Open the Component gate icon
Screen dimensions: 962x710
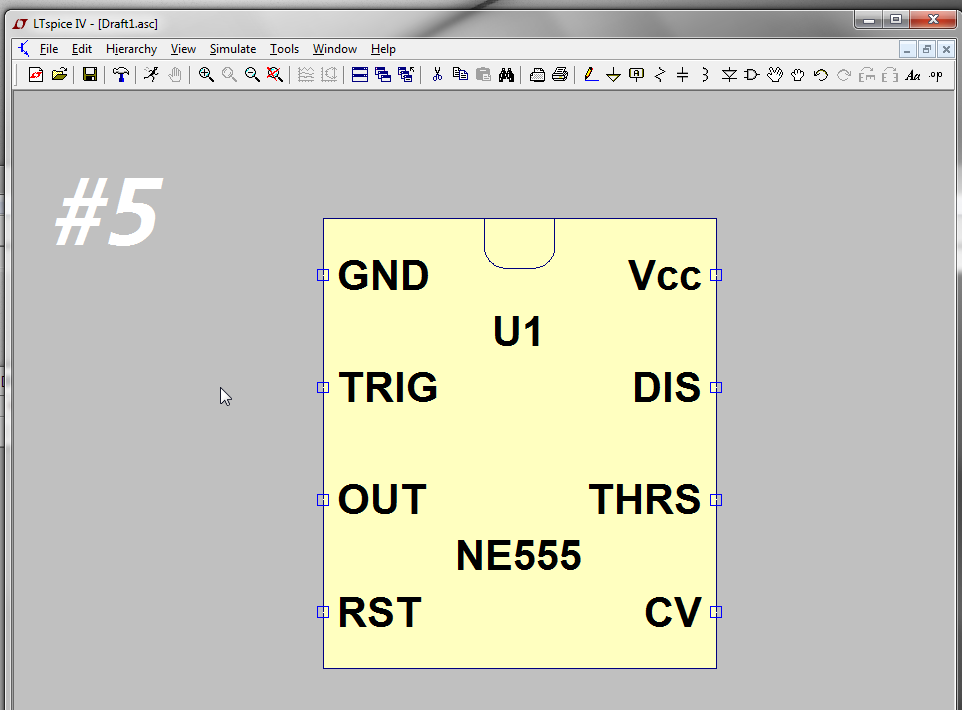coord(752,75)
